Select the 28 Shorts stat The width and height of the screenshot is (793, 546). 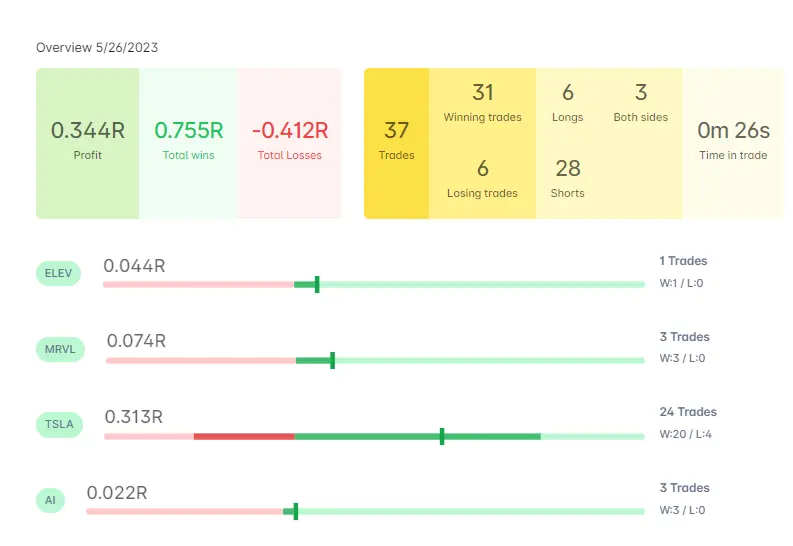tap(568, 179)
